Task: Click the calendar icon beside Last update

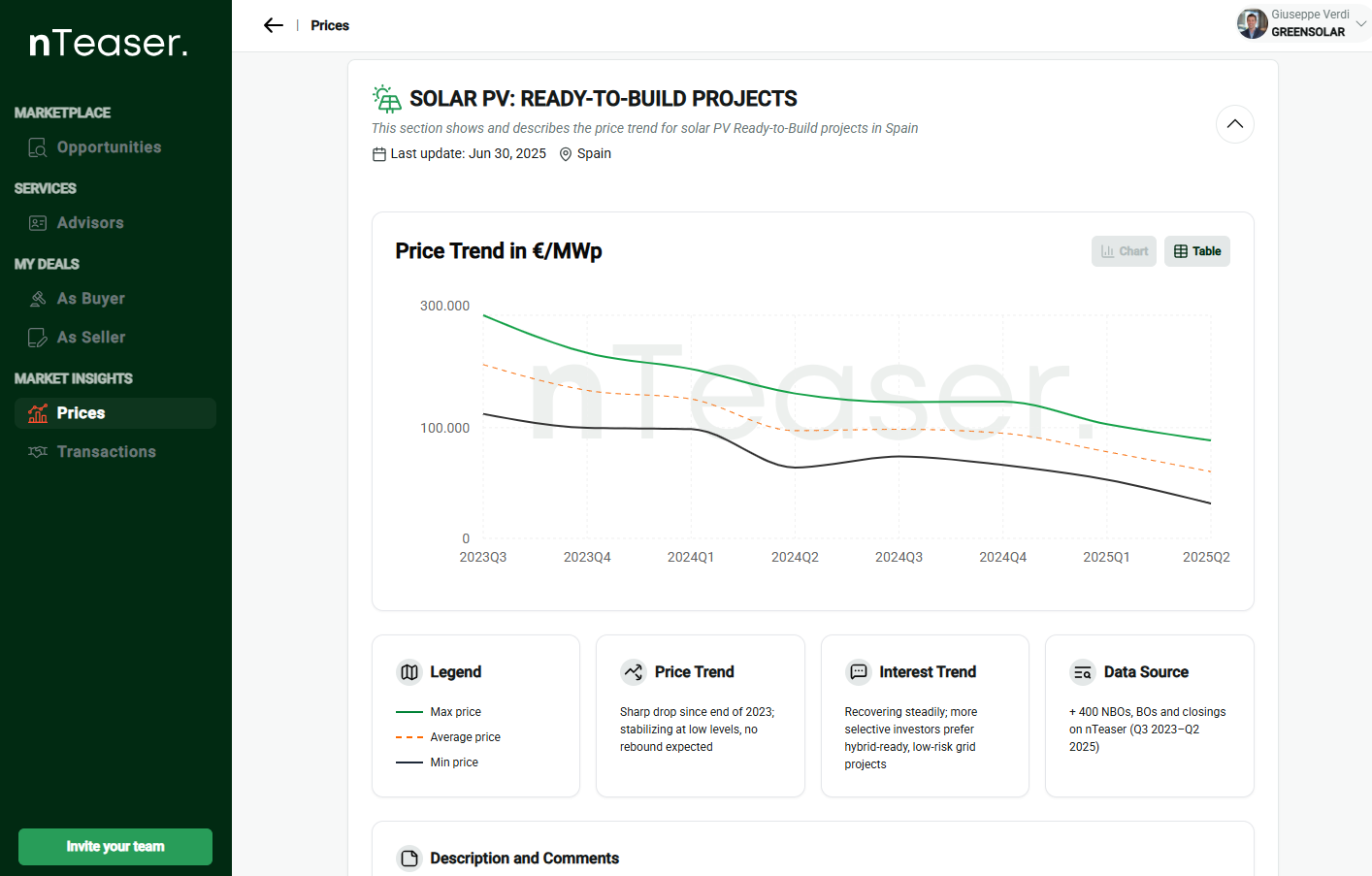Action: point(379,154)
